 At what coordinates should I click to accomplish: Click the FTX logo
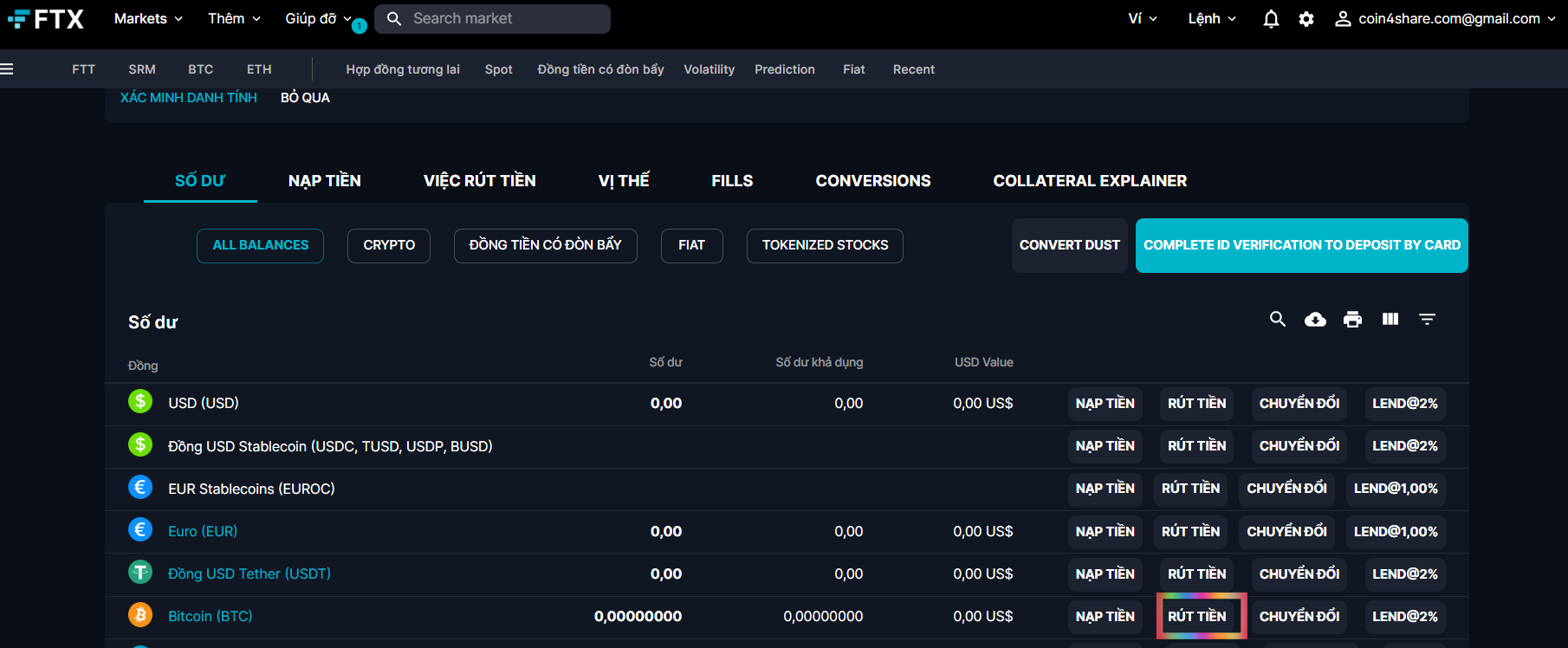point(46,19)
